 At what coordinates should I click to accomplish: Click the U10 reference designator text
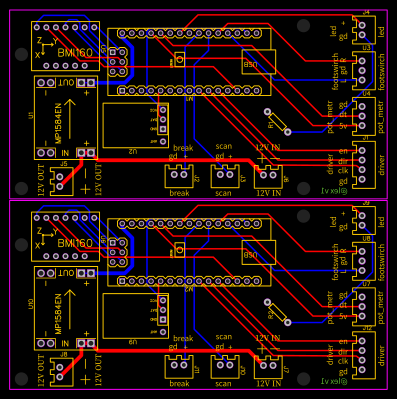[31, 305]
